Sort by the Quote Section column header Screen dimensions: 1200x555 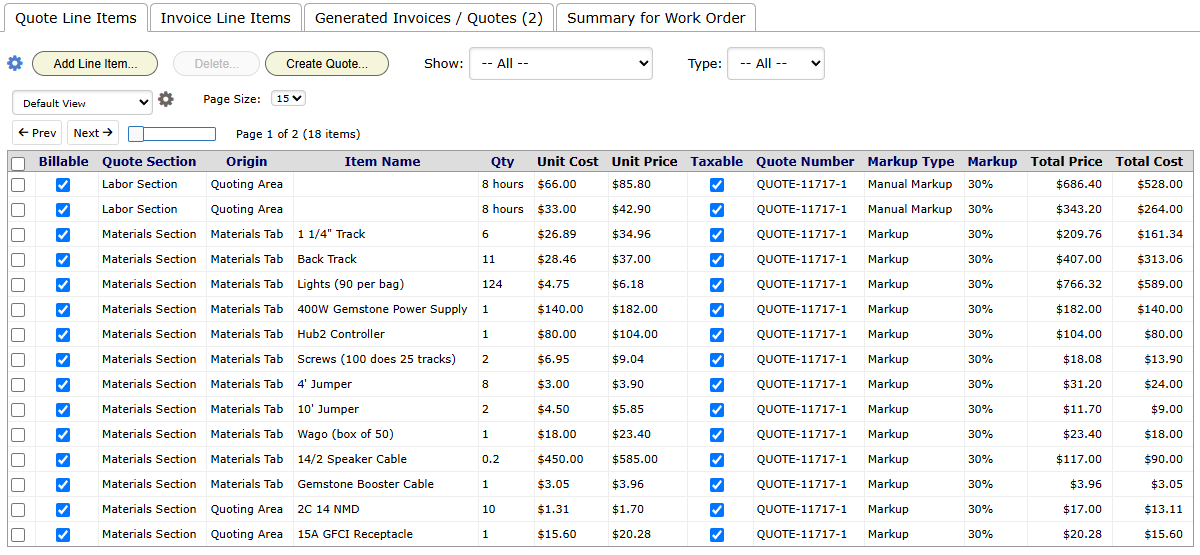(x=149, y=162)
